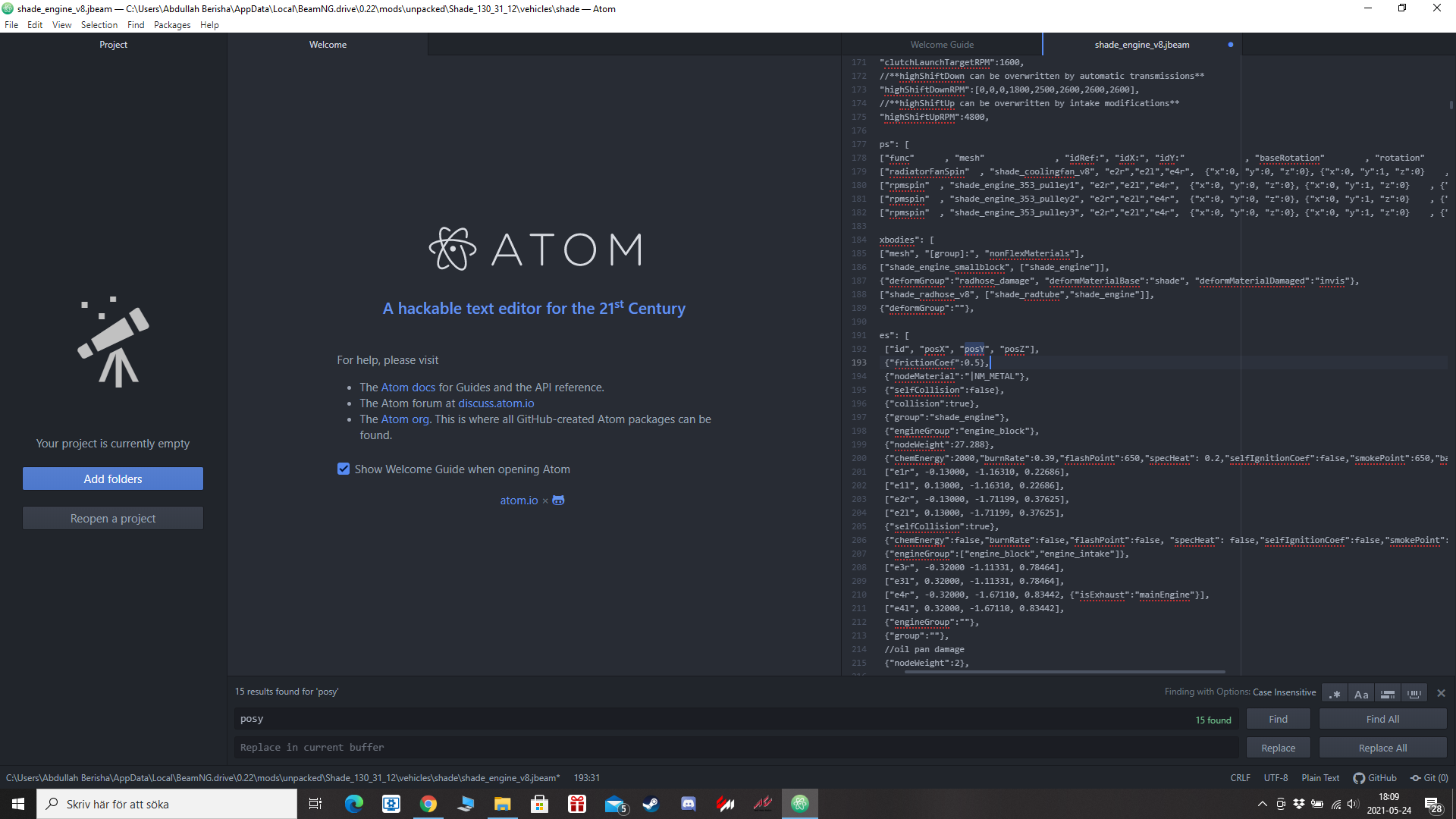Toggle the Whole Word option button
Viewport: 1456px width, 819px height.
(1414, 693)
